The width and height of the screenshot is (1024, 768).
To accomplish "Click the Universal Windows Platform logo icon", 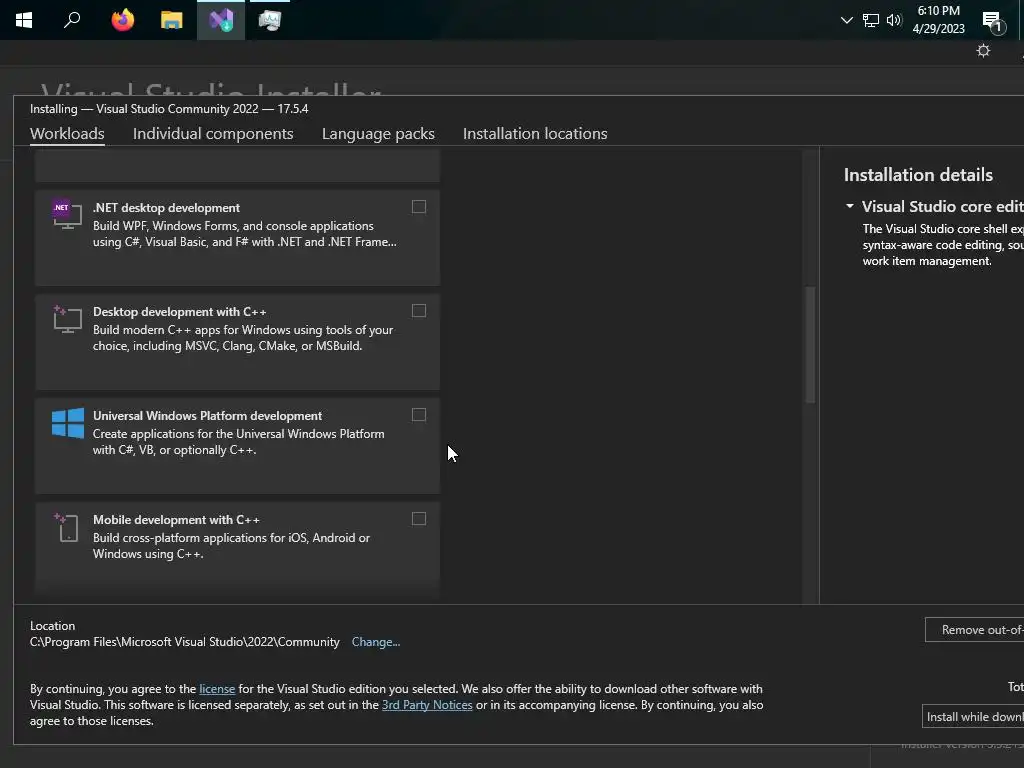I will (68, 423).
